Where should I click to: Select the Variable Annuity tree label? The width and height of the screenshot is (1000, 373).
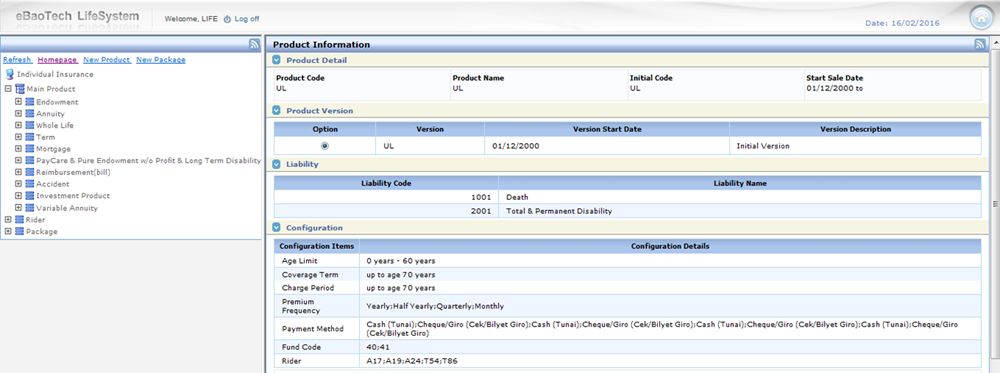pyautogui.click(x=67, y=208)
